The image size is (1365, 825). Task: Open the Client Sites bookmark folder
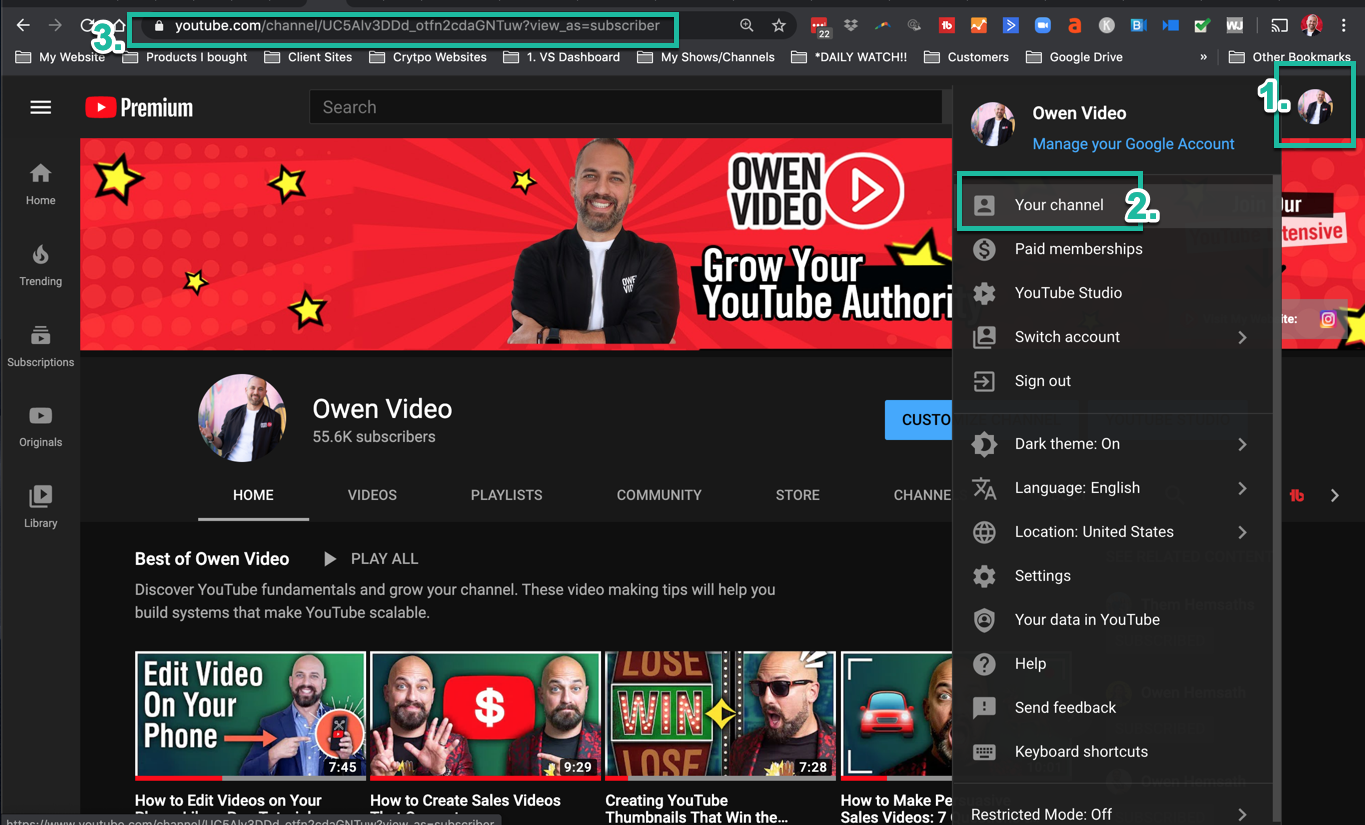pos(308,57)
